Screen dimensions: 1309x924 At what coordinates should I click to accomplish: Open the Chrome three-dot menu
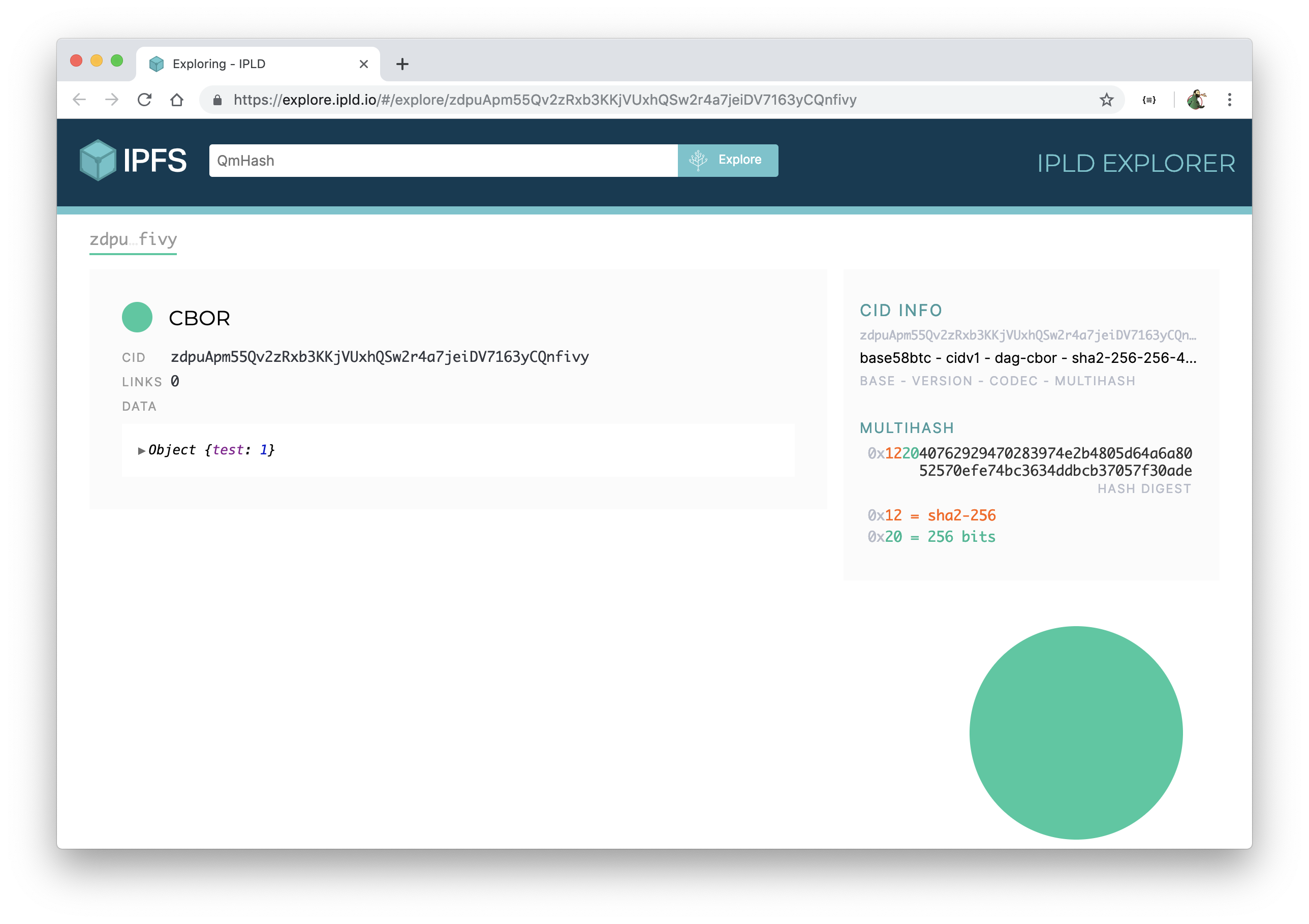pyautogui.click(x=1229, y=100)
